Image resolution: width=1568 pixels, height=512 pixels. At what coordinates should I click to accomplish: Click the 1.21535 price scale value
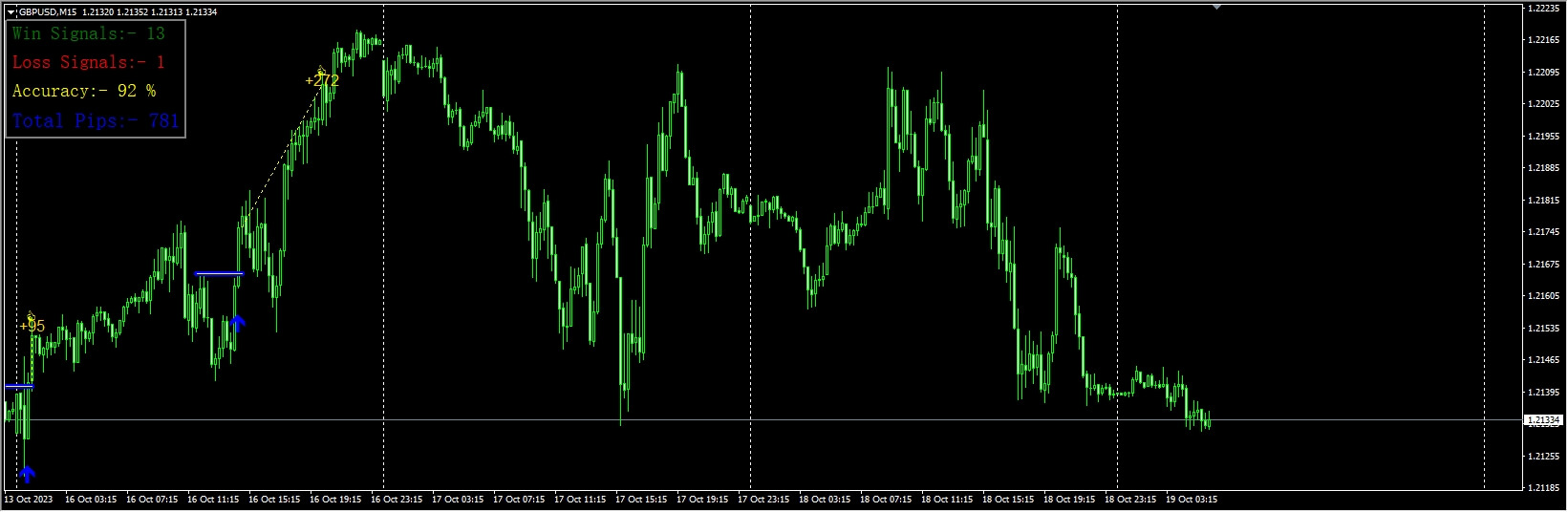[1543, 329]
